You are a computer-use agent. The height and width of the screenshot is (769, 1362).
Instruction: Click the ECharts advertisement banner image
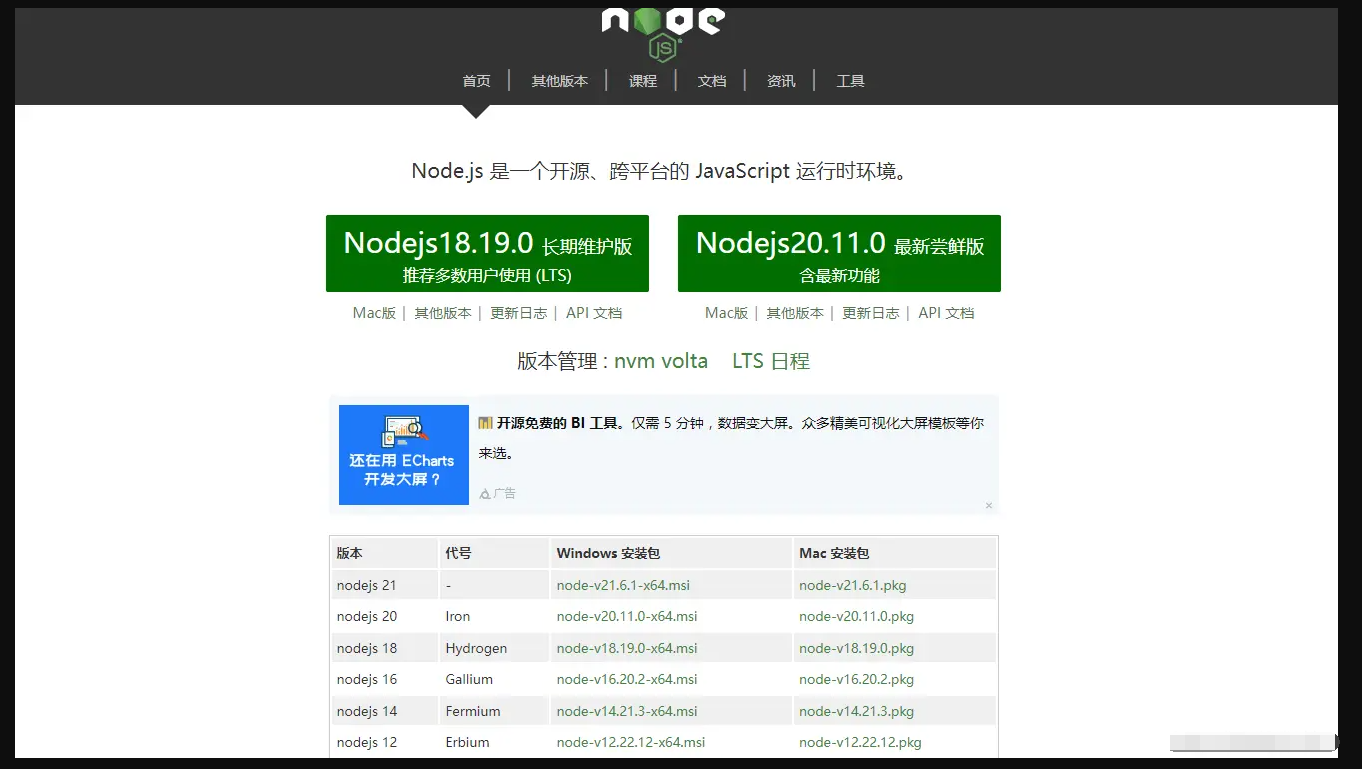coord(403,454)
